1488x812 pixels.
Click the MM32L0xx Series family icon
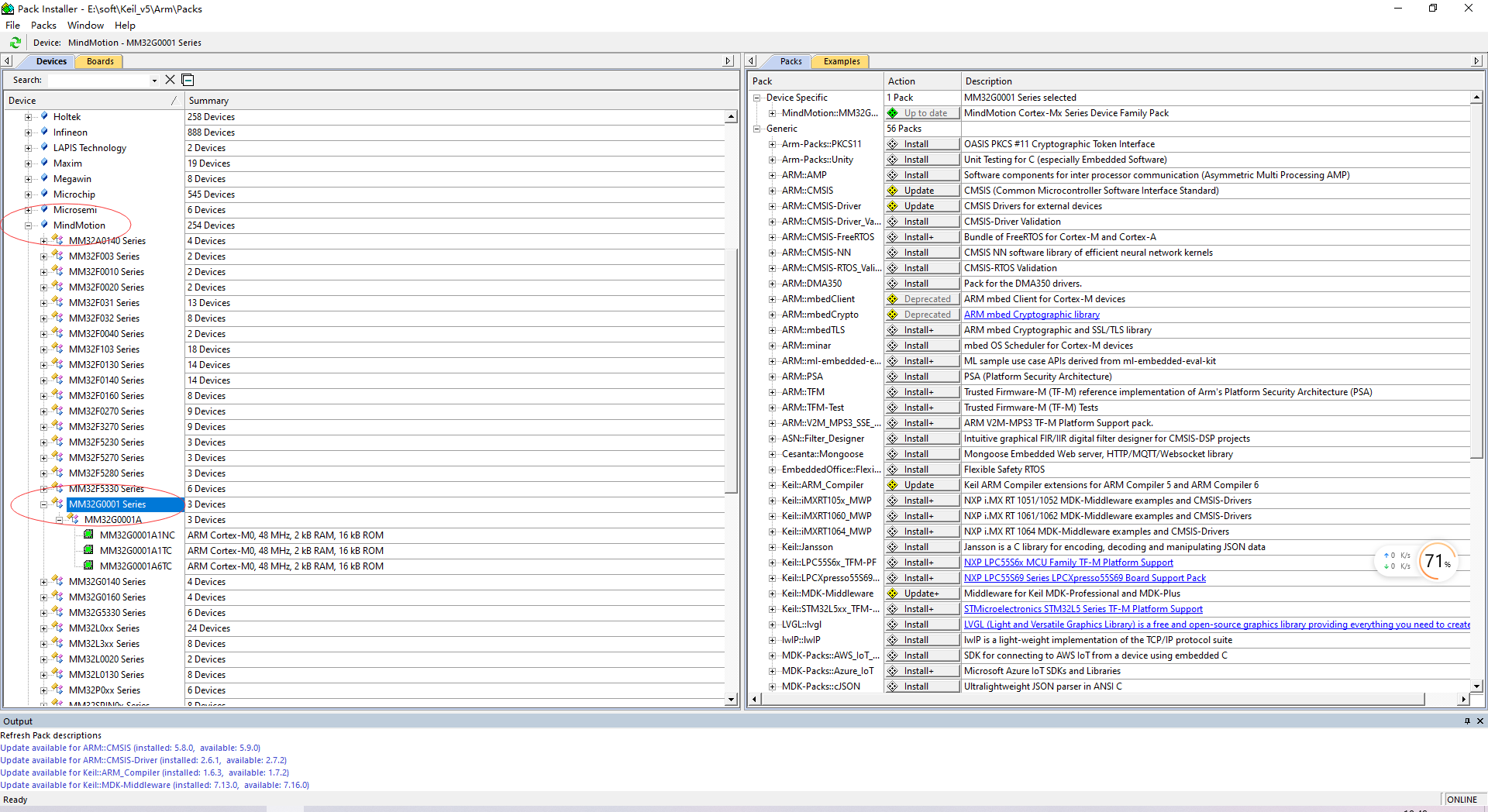(58, 628)
